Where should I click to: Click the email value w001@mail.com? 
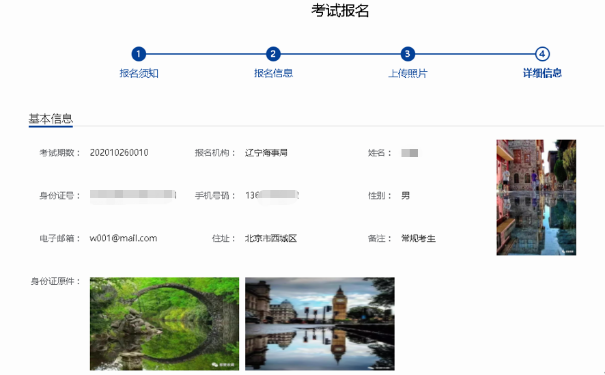coord(123,238)
